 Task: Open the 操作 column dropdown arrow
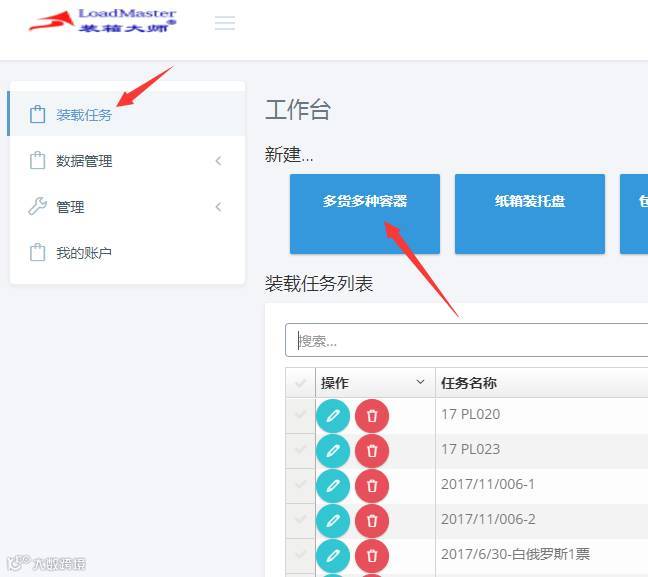point(420,381)
